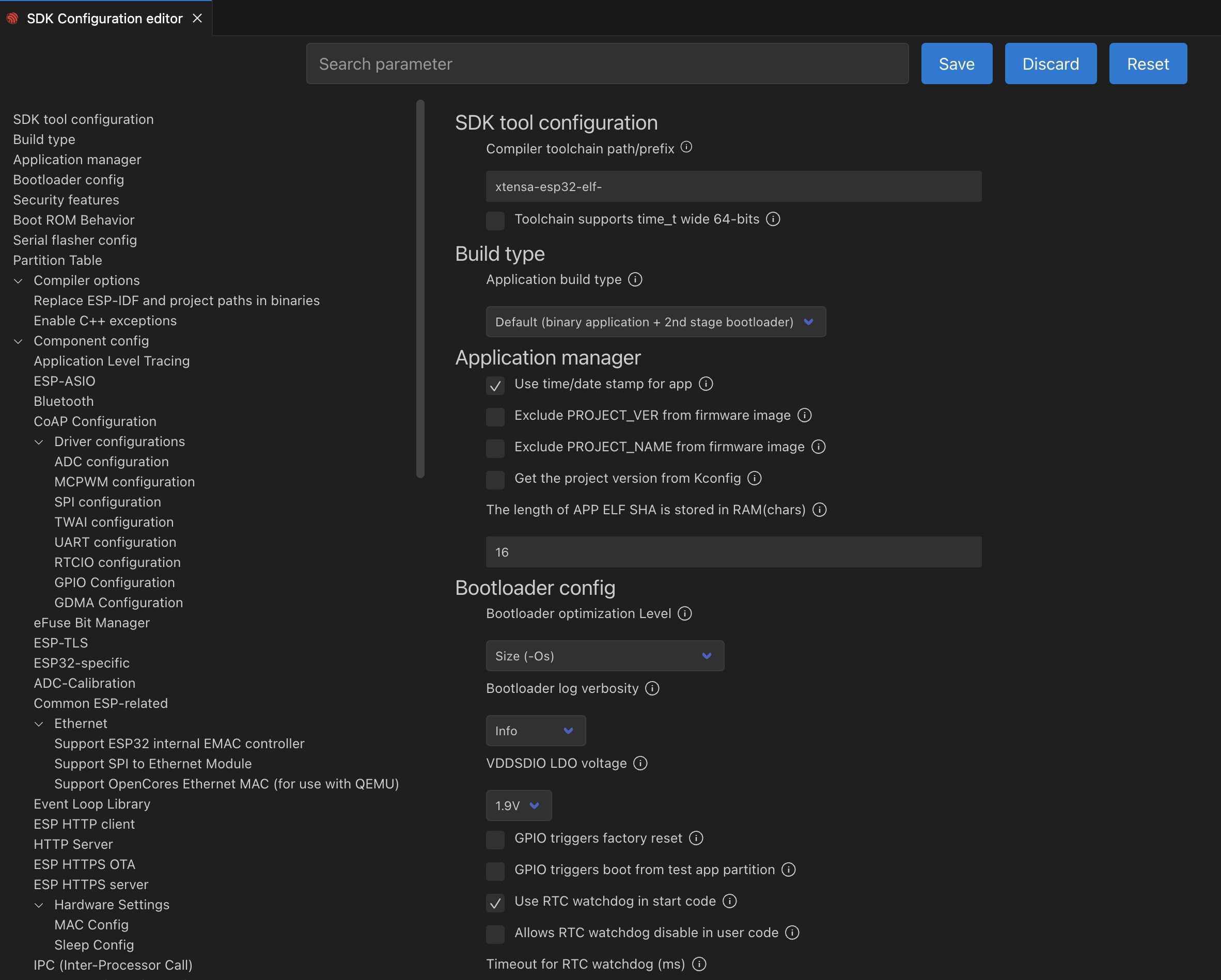Click the Discard button
Viewport: 1221px width, 980px height.
1050,63
